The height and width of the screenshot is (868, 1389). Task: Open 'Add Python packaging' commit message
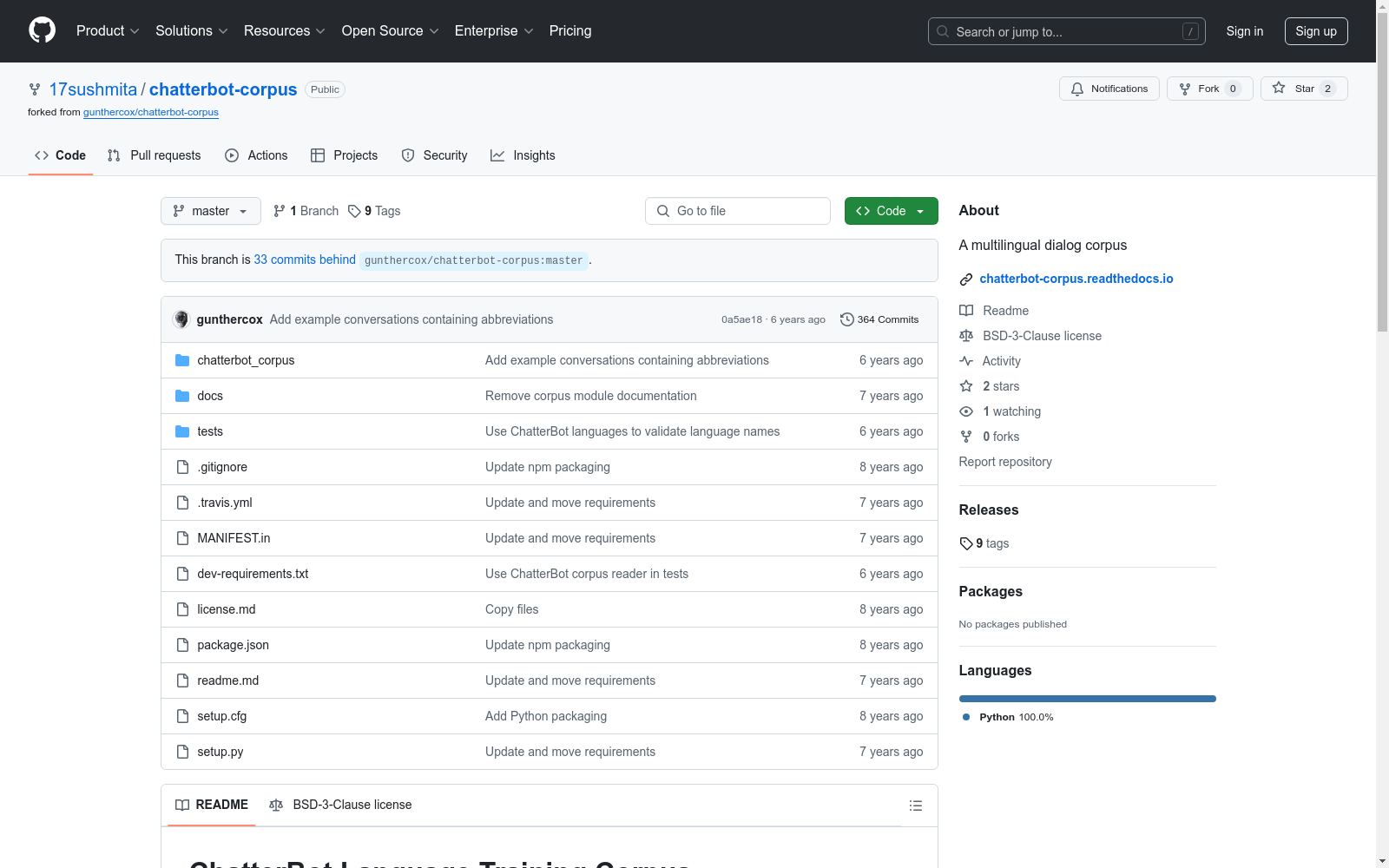pos(546,716)
